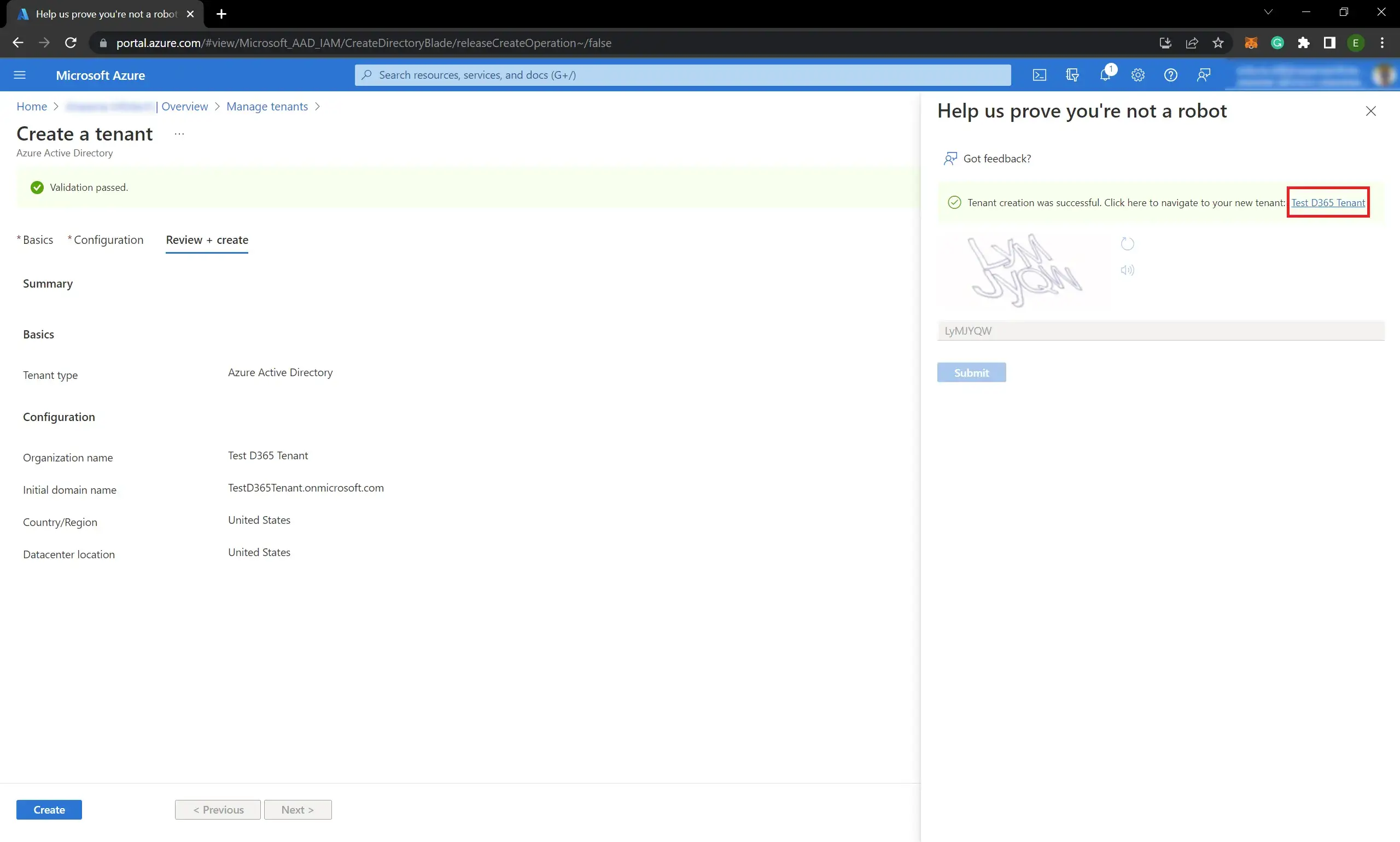This screenshot has height=842, width=1400.
Task: Click the Test D365 Tenant link
Action: pos(1328,202)
